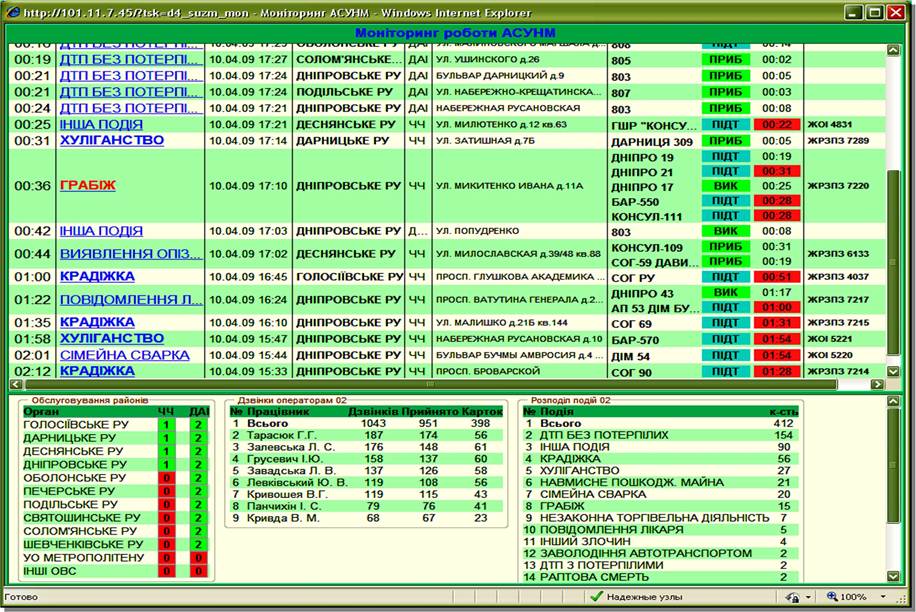Click red 00:51 timer for СОГ РУ

point(776,277)
